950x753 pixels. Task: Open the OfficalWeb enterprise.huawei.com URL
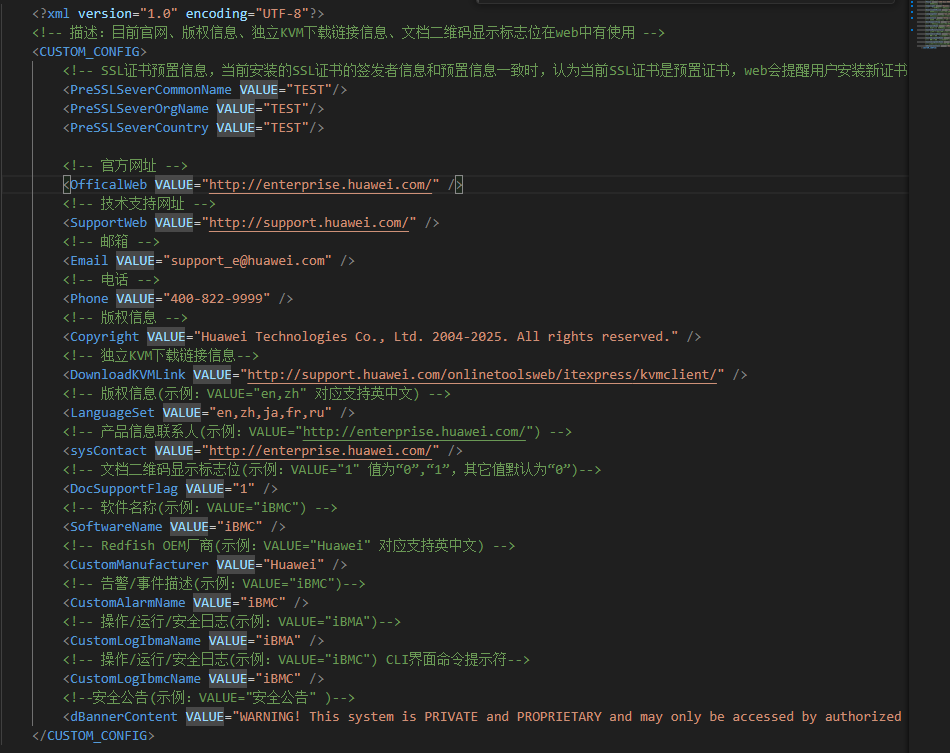pos(321,185)
